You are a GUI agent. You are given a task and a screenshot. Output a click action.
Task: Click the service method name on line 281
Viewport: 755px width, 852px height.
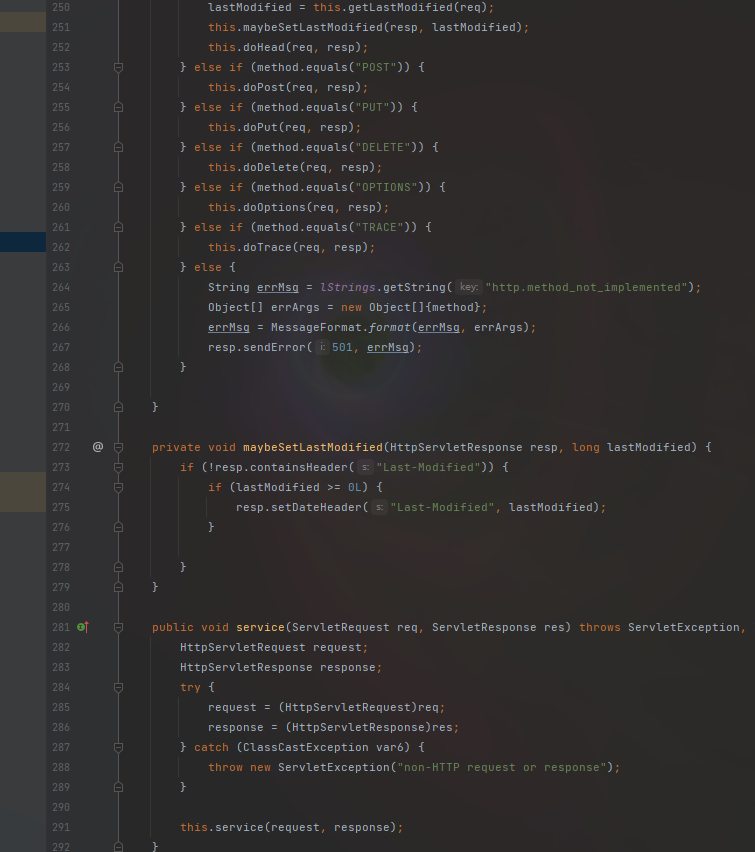(260, 627)
